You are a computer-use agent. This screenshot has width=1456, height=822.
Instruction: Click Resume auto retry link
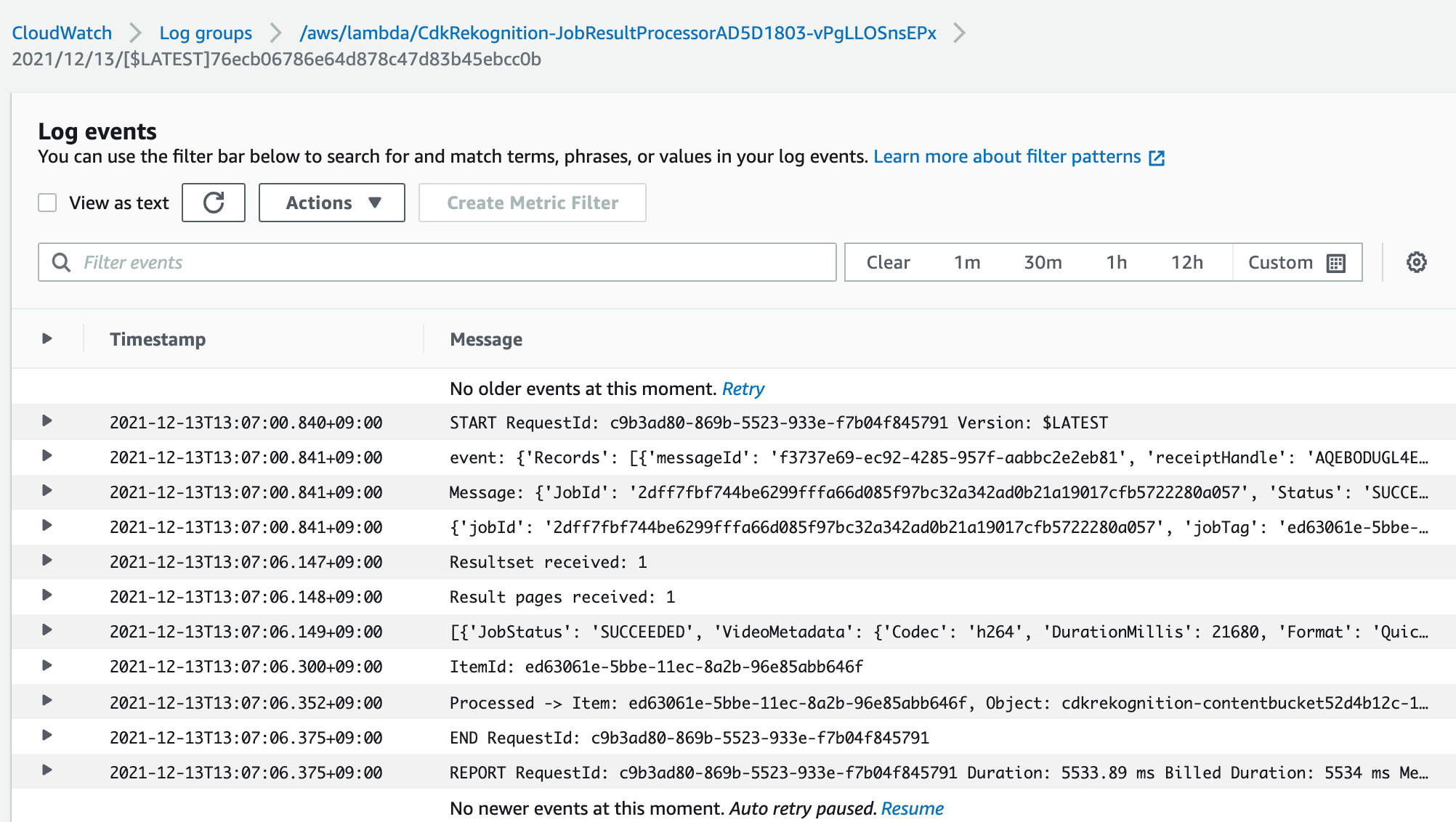click(x=912, y=808)
